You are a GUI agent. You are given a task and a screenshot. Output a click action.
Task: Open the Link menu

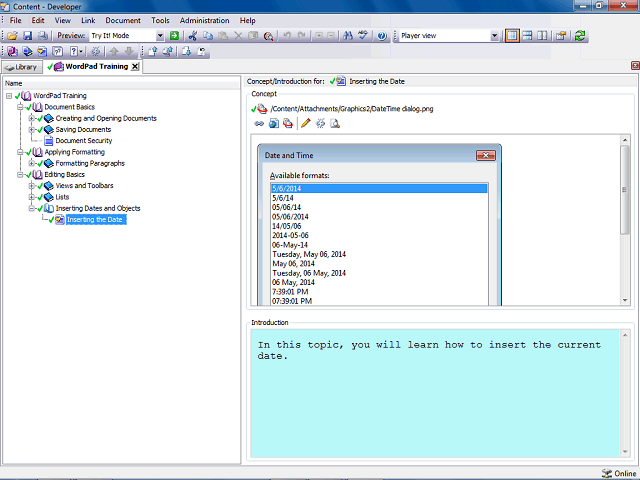coord(88,20)
